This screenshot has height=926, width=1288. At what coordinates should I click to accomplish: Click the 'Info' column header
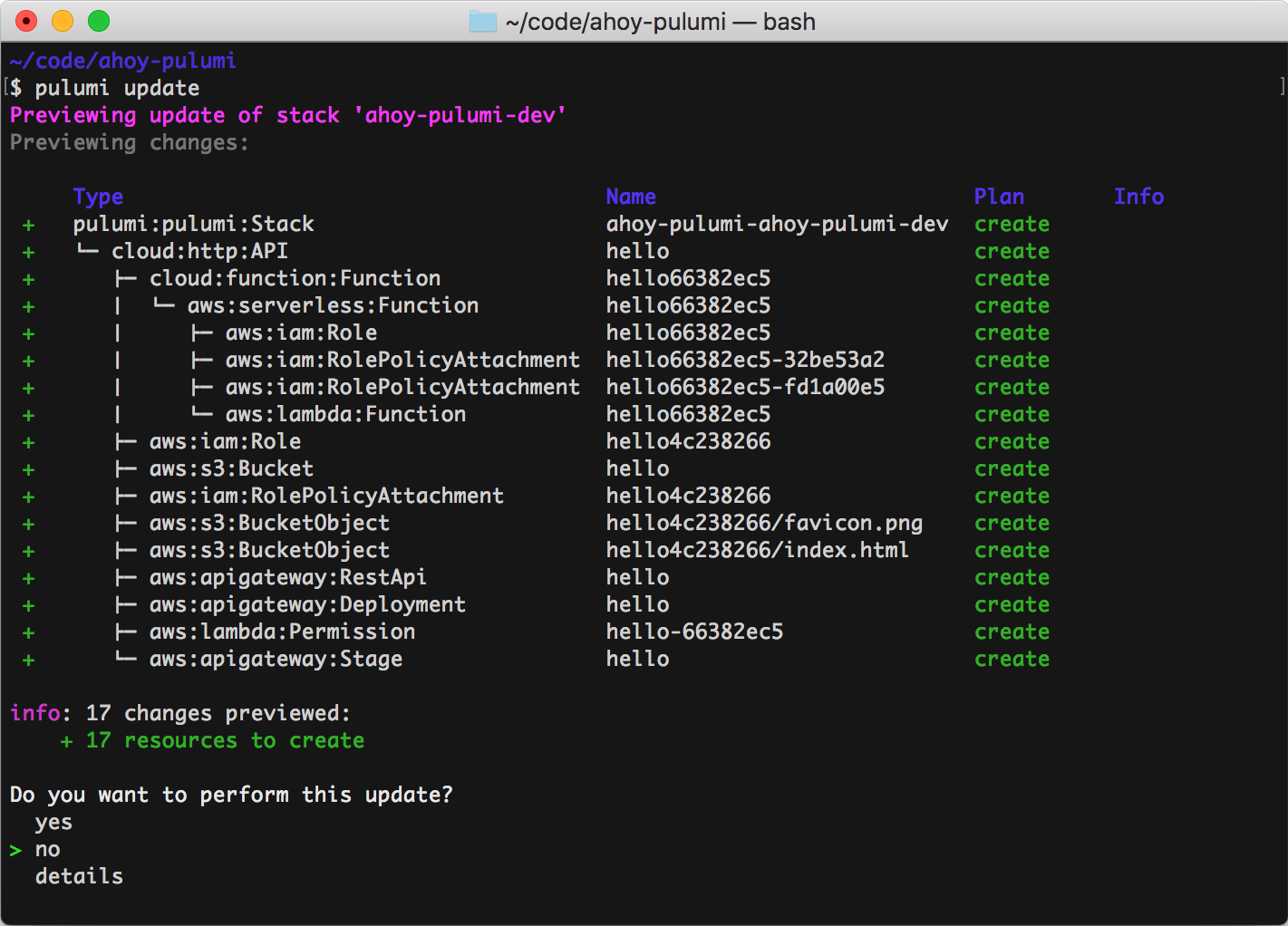coord(1138,197)
